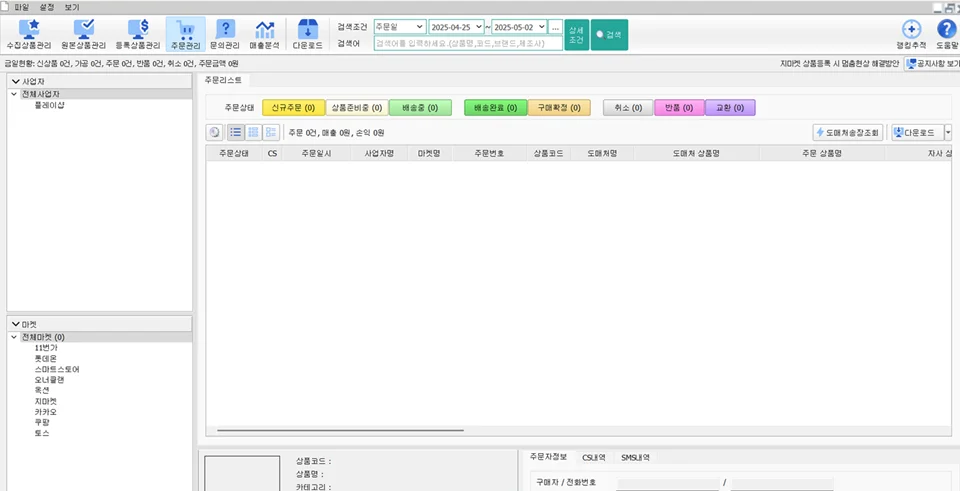Select 지마켓 market
The image size is (960, 491).
coord(46,401)
